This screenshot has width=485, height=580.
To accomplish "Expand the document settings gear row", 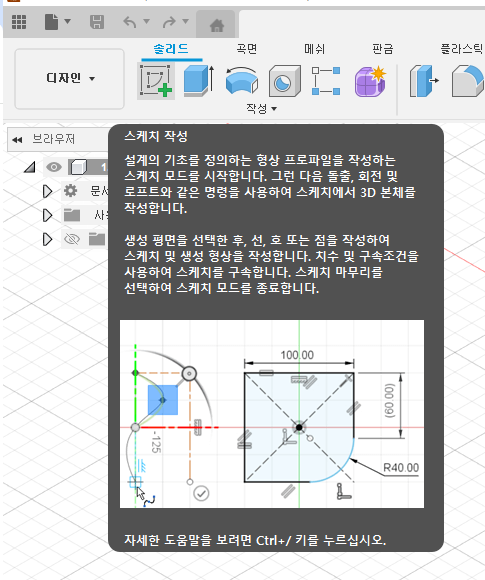I will click(x=47, y=191).
